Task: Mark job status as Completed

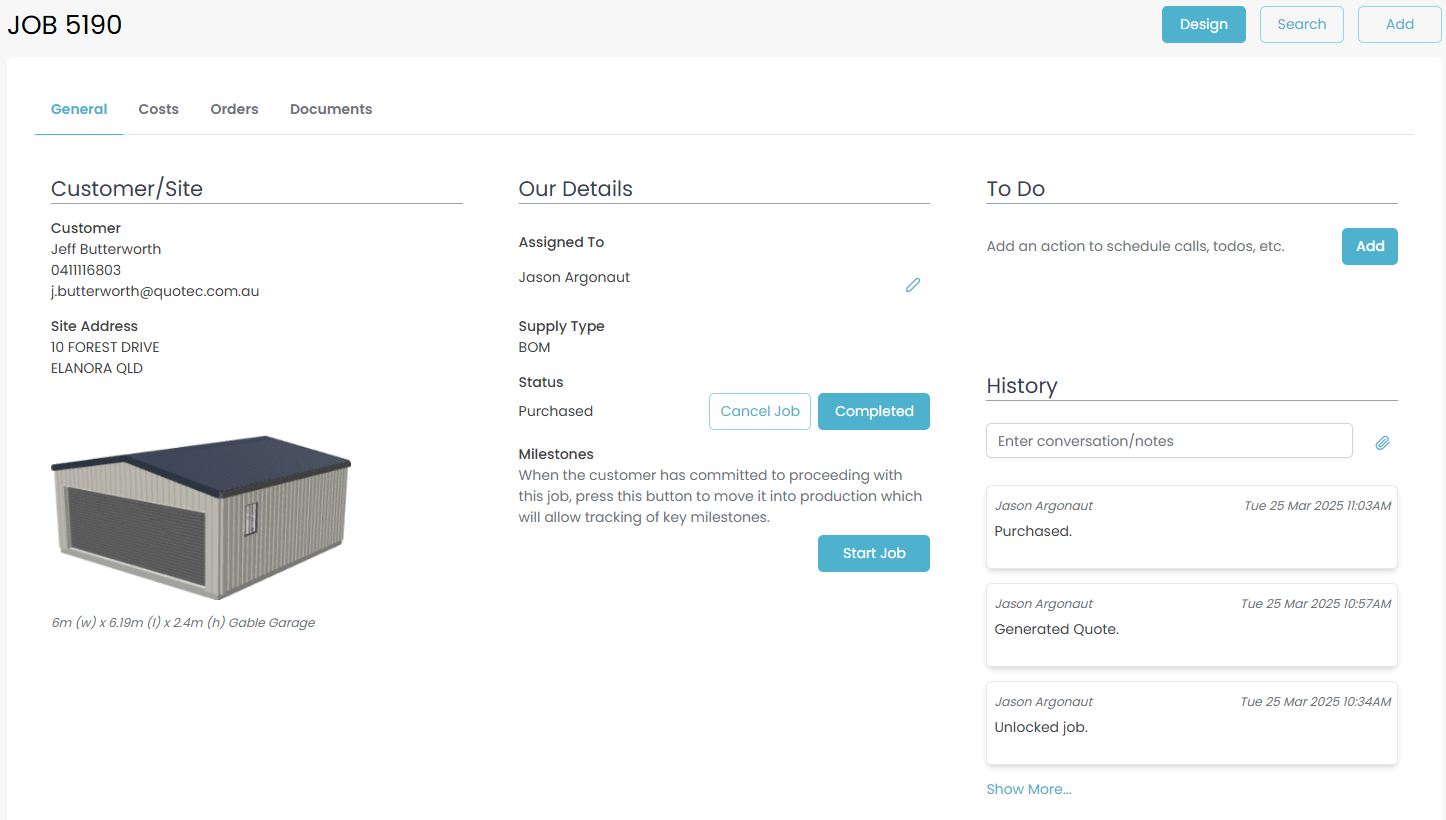Action: coord(873,411)
